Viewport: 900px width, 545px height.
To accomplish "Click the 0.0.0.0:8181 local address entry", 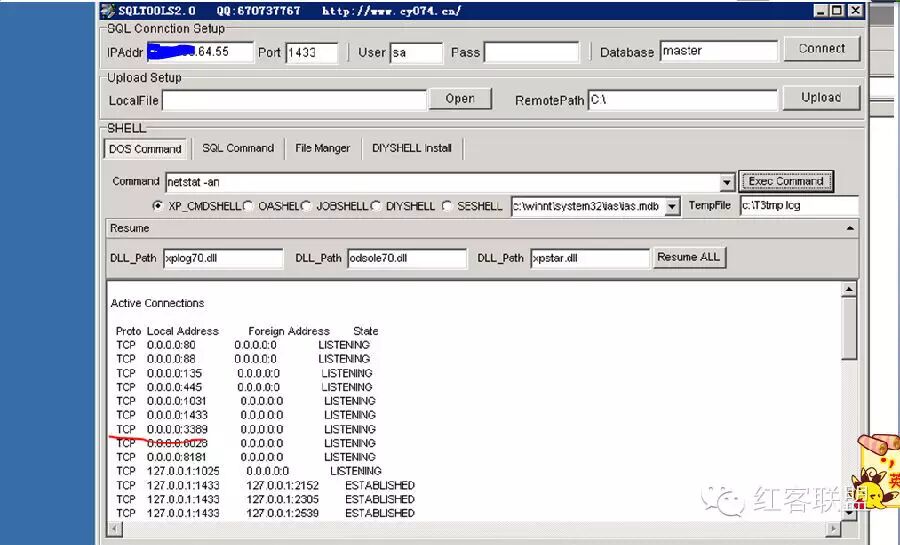I will [177, 457].
